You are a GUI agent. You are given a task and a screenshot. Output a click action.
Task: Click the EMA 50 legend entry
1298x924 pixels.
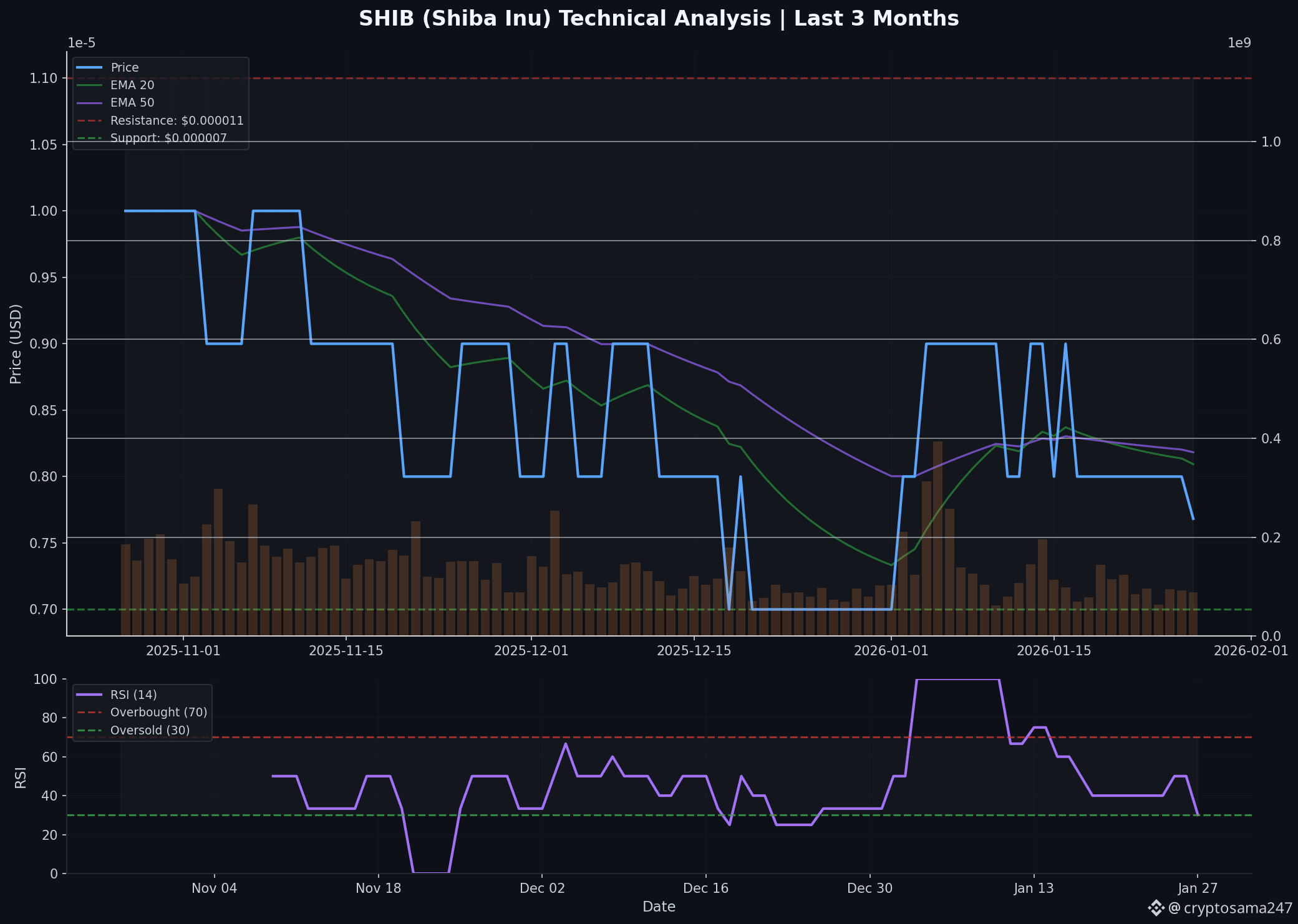tap(132, 102)
